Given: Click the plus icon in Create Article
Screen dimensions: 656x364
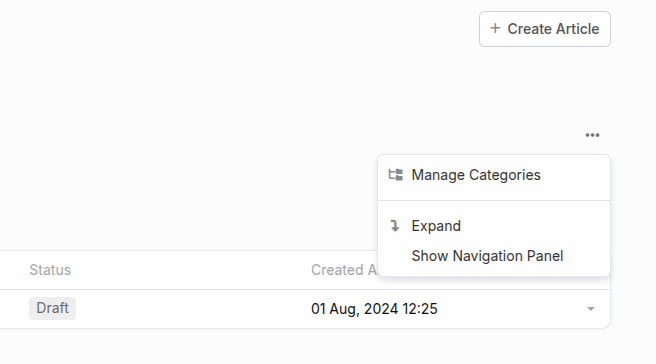Looking at the screenshot, I should (x=495, y=28).
